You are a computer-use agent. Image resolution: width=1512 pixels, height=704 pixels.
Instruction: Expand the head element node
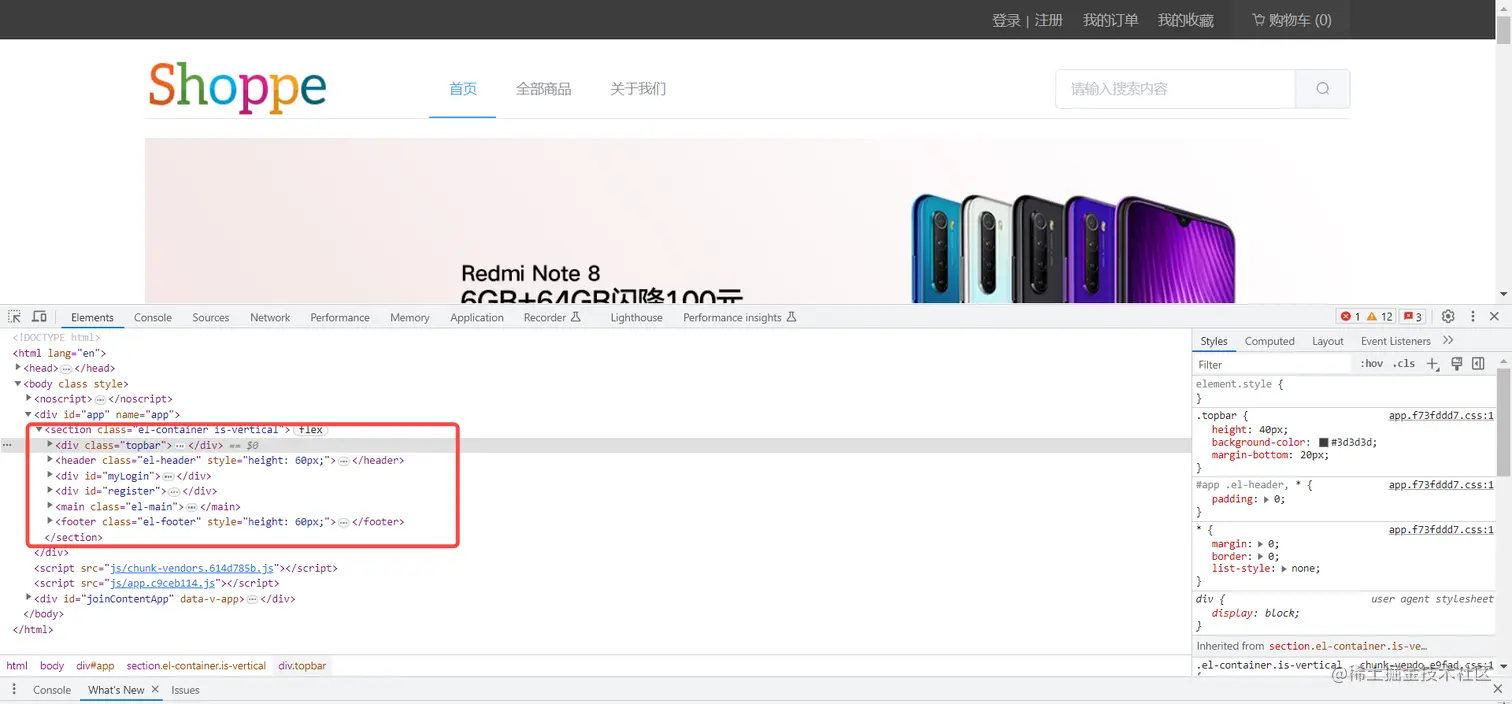pyautogui.click(x=18, y=368)
